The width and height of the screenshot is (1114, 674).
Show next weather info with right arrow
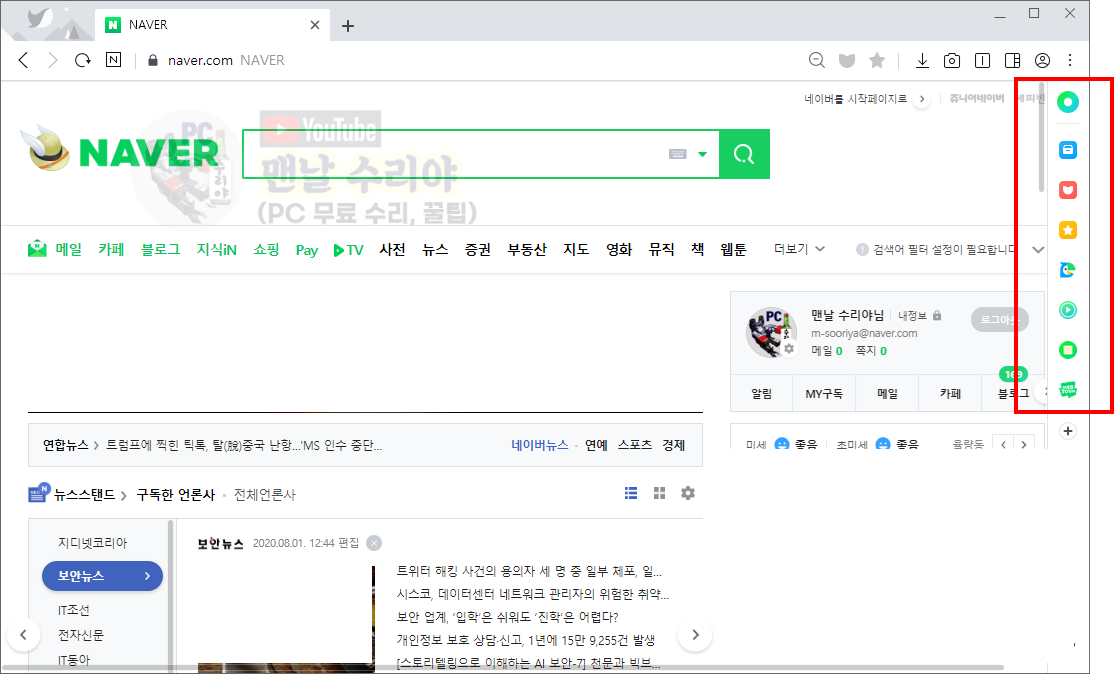pos(1024,445)
